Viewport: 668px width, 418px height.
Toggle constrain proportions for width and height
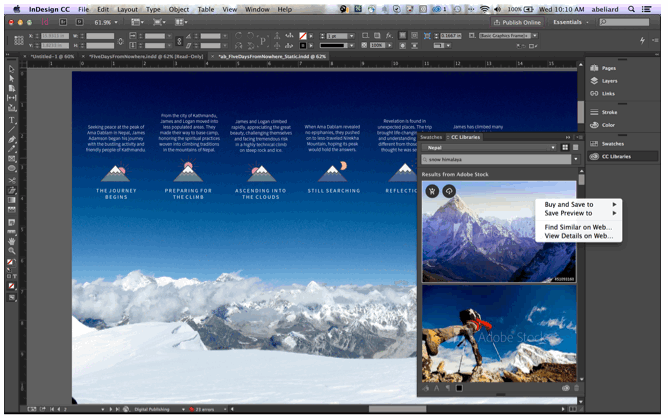(121, 41)
